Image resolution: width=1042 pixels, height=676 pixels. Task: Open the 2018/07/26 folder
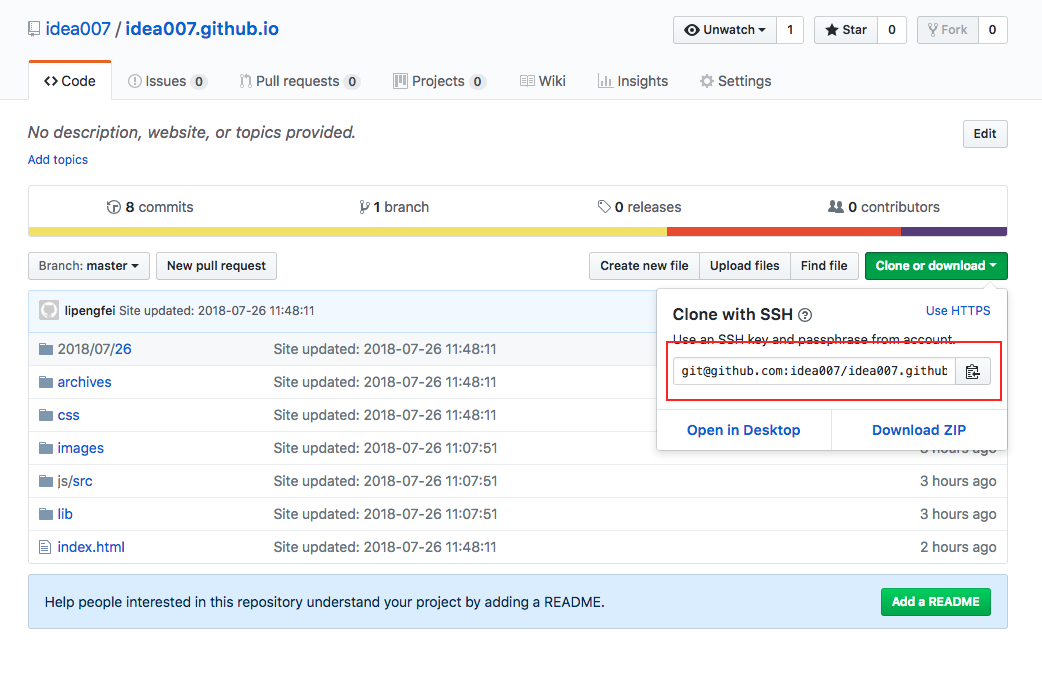(x=94, y=349)
